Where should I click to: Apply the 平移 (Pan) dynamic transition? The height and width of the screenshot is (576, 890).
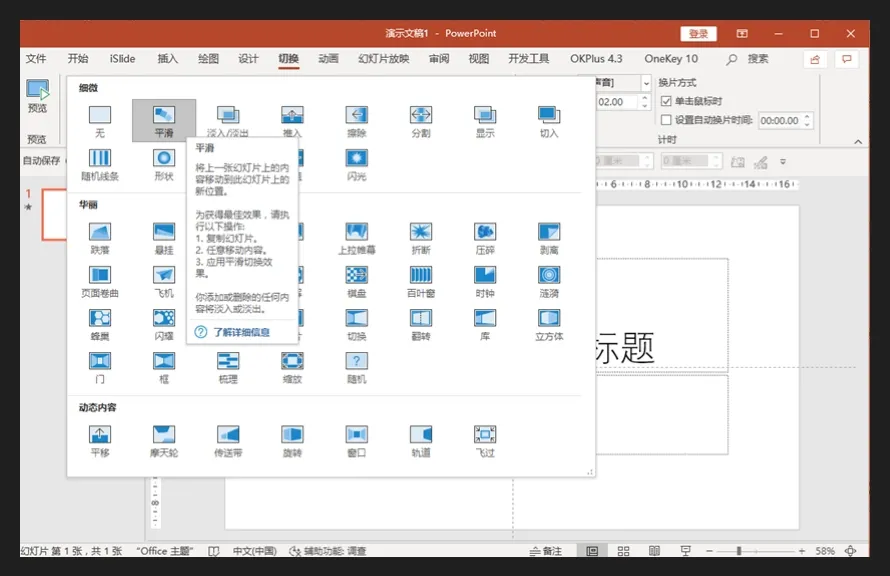[100, 441]
